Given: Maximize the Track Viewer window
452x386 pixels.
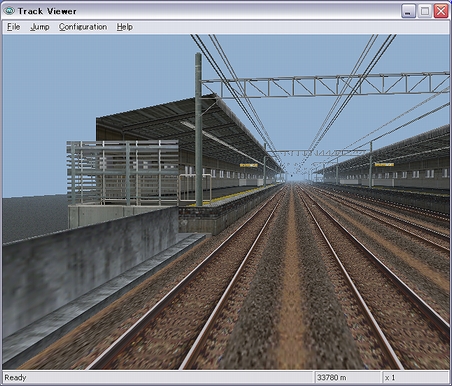Looking at the screenshot, I should pyautogui.click(x=425, y=11).
